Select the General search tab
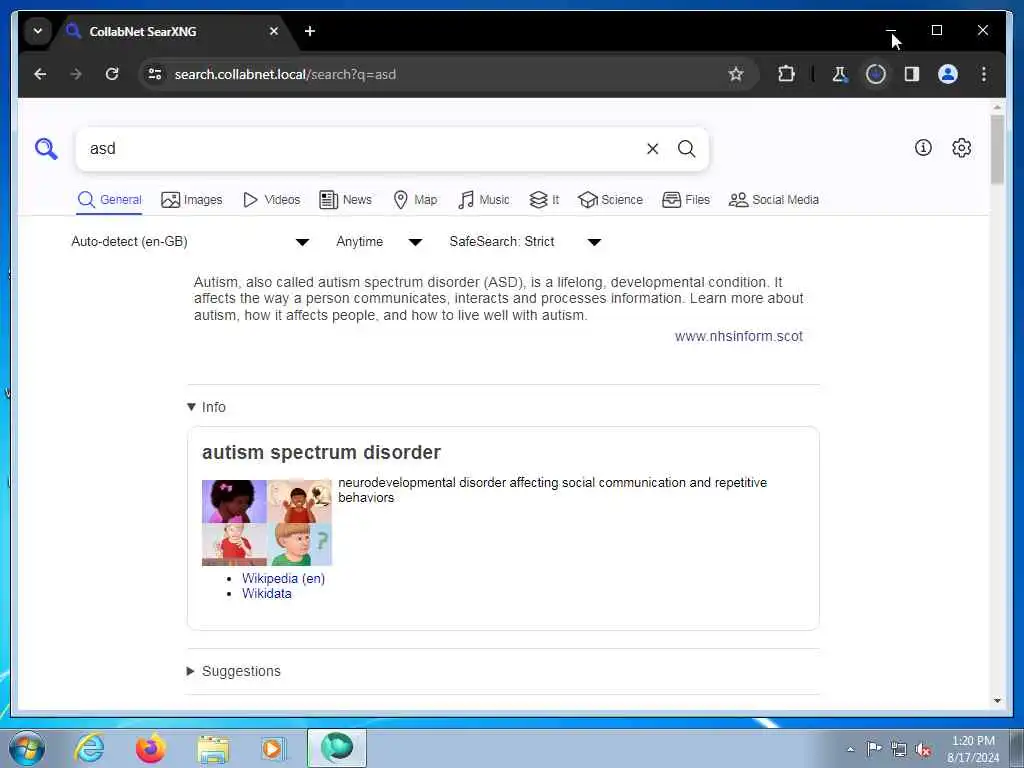This screenshot has height=768, width=1024. pyautogui.click(x=110, y=200)
